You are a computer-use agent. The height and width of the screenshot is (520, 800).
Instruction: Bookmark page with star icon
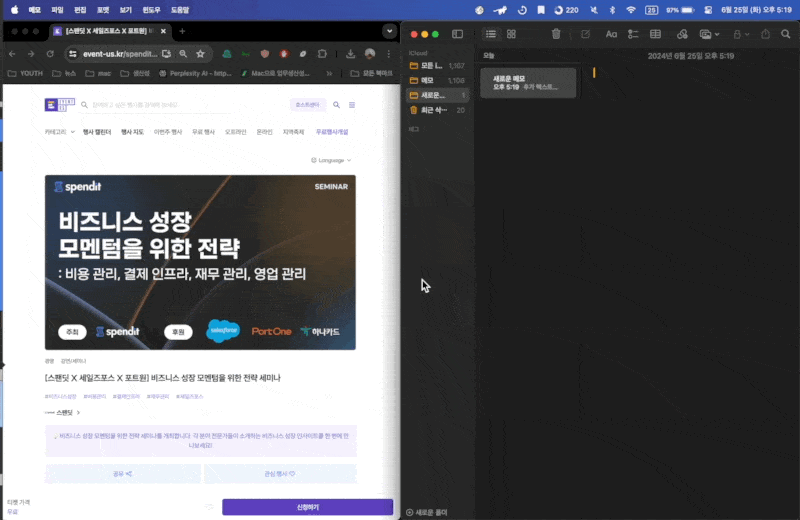point(200,53)
